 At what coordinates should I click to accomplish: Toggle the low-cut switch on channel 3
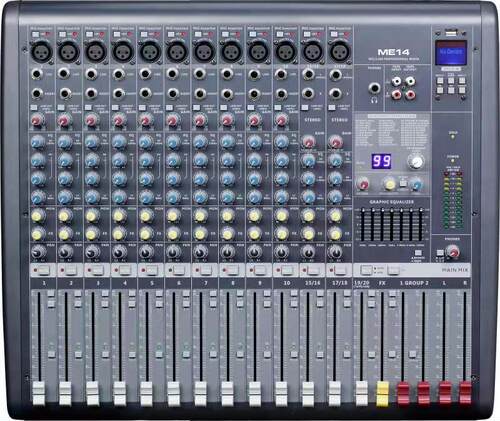(88, 108)
